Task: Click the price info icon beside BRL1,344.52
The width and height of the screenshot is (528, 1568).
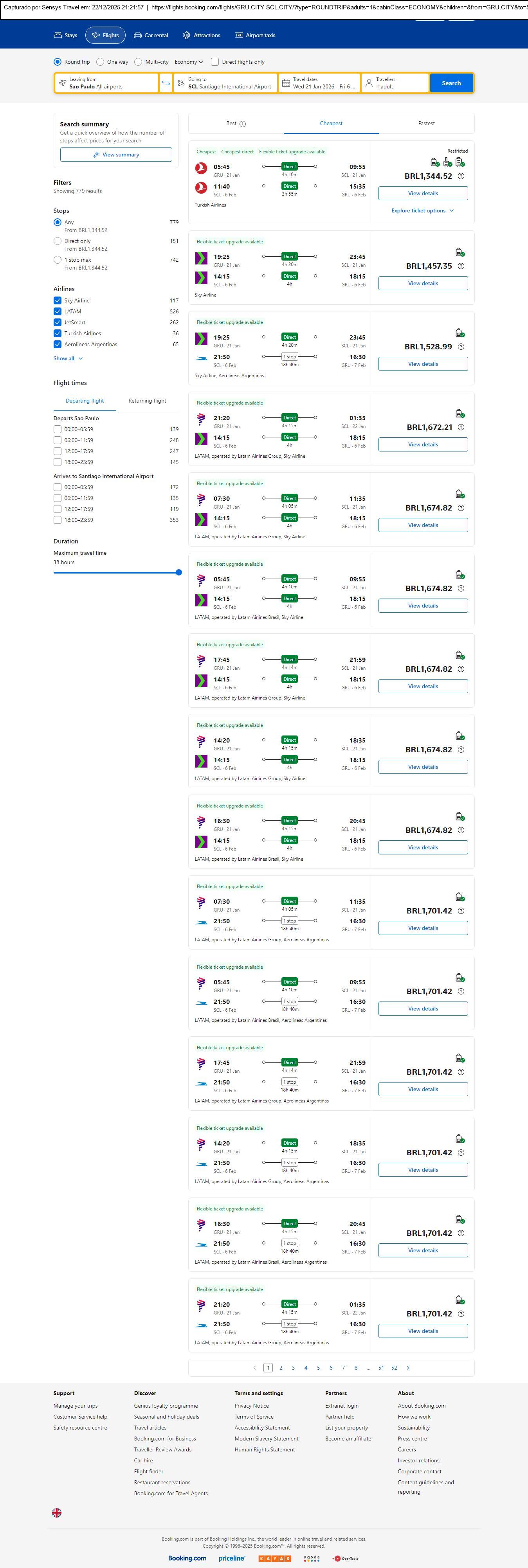Action: tap(461, 176)
